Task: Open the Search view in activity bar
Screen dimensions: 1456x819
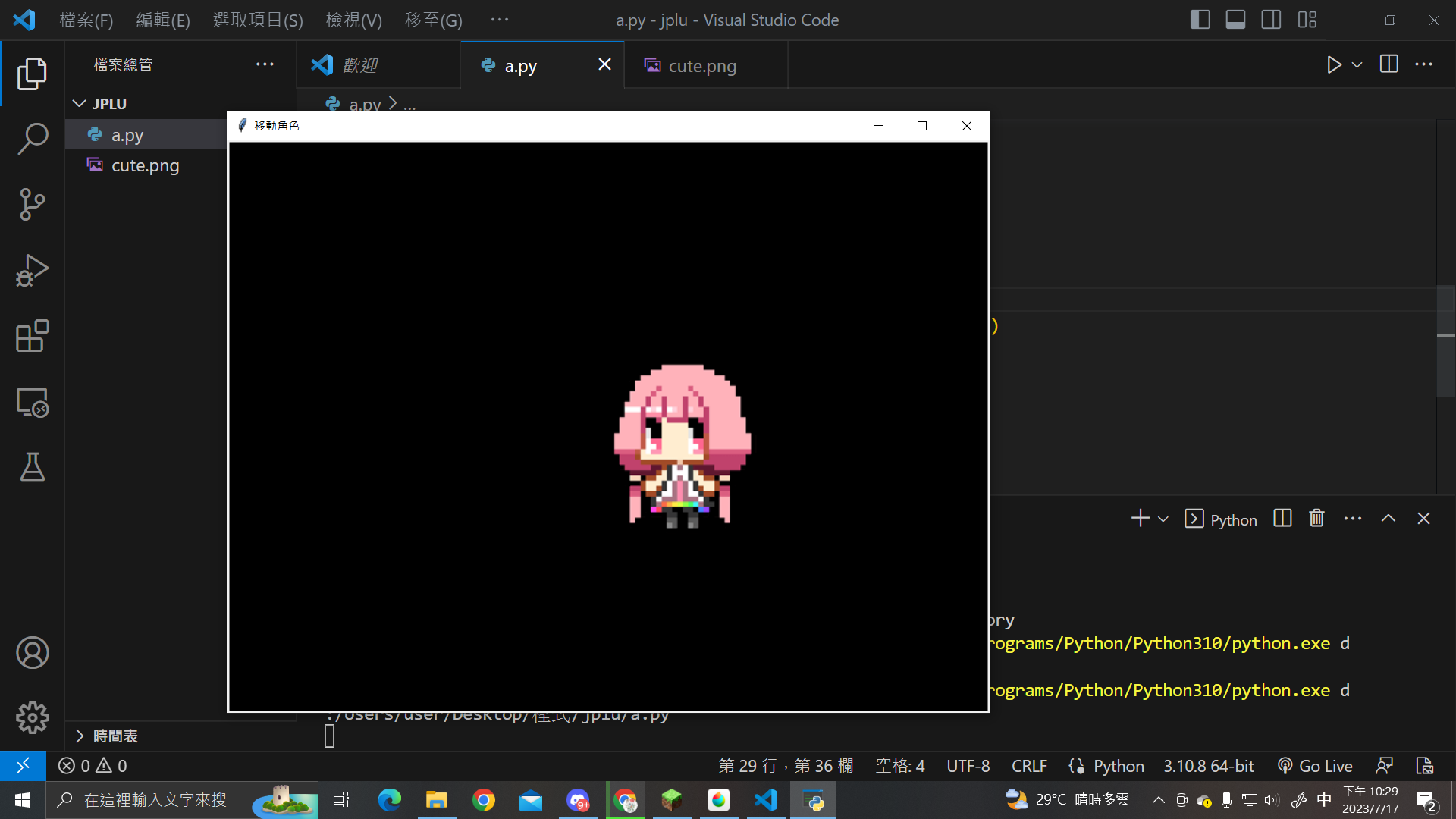Action: pos(32,139)
